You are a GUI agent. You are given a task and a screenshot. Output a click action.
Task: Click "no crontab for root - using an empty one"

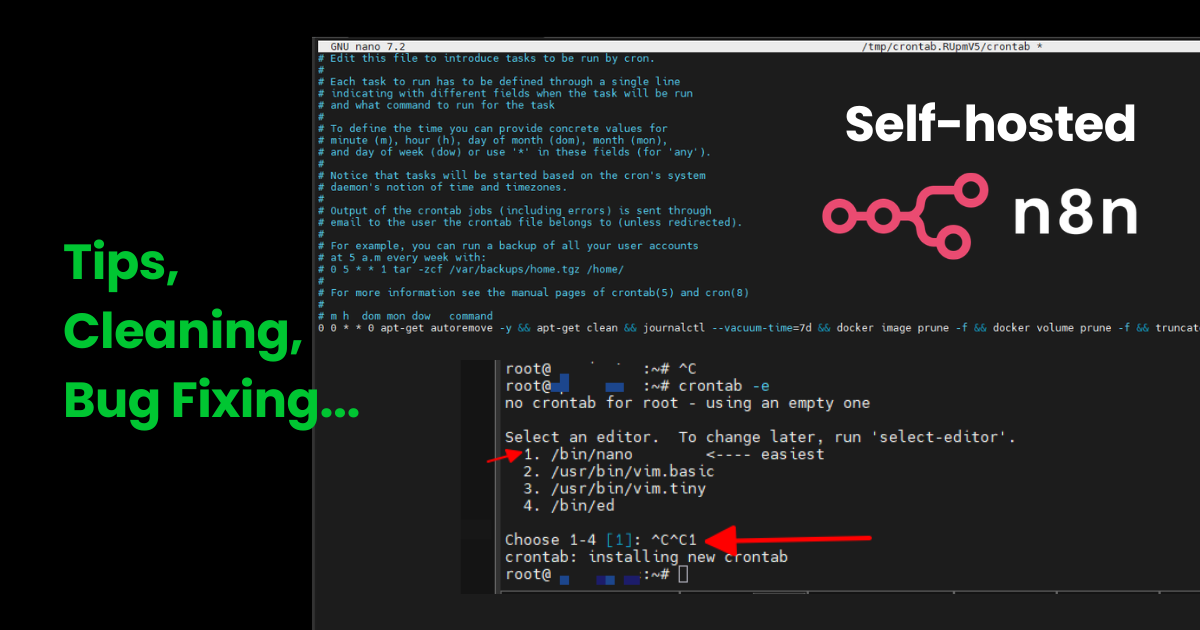[x=688, y=403]
